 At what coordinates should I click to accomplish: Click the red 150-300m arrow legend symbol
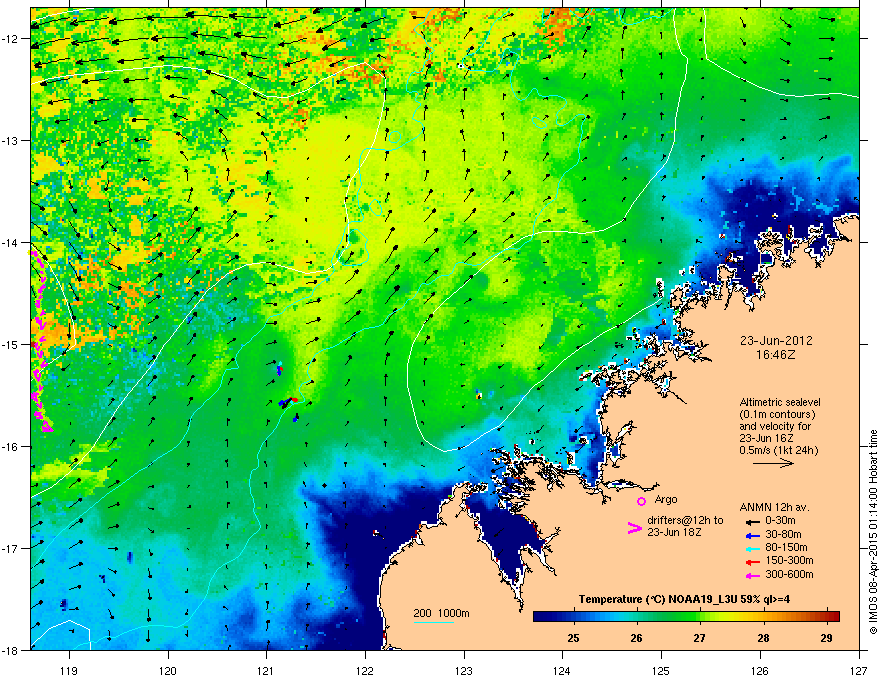click(x=752, y=561)
